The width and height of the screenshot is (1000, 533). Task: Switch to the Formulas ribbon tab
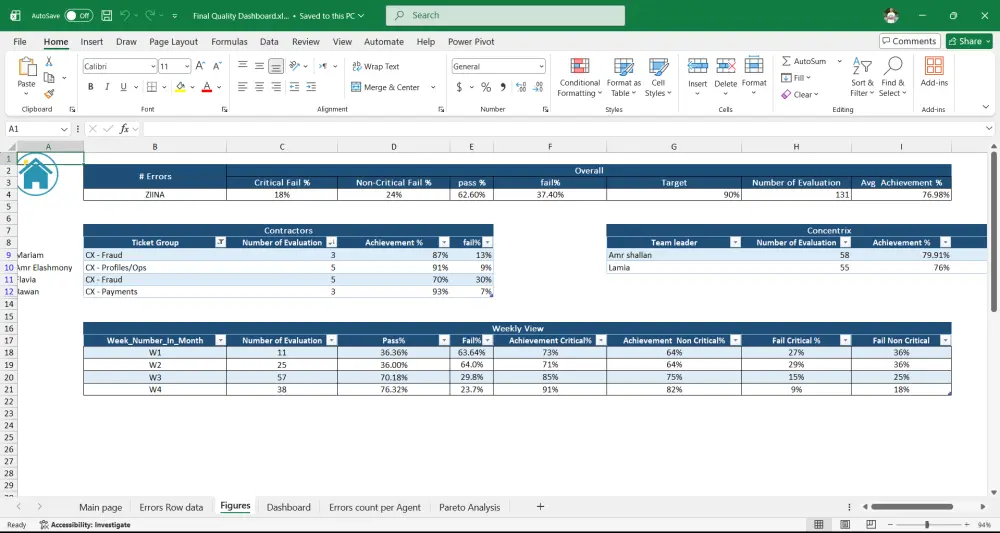(229, 41)
